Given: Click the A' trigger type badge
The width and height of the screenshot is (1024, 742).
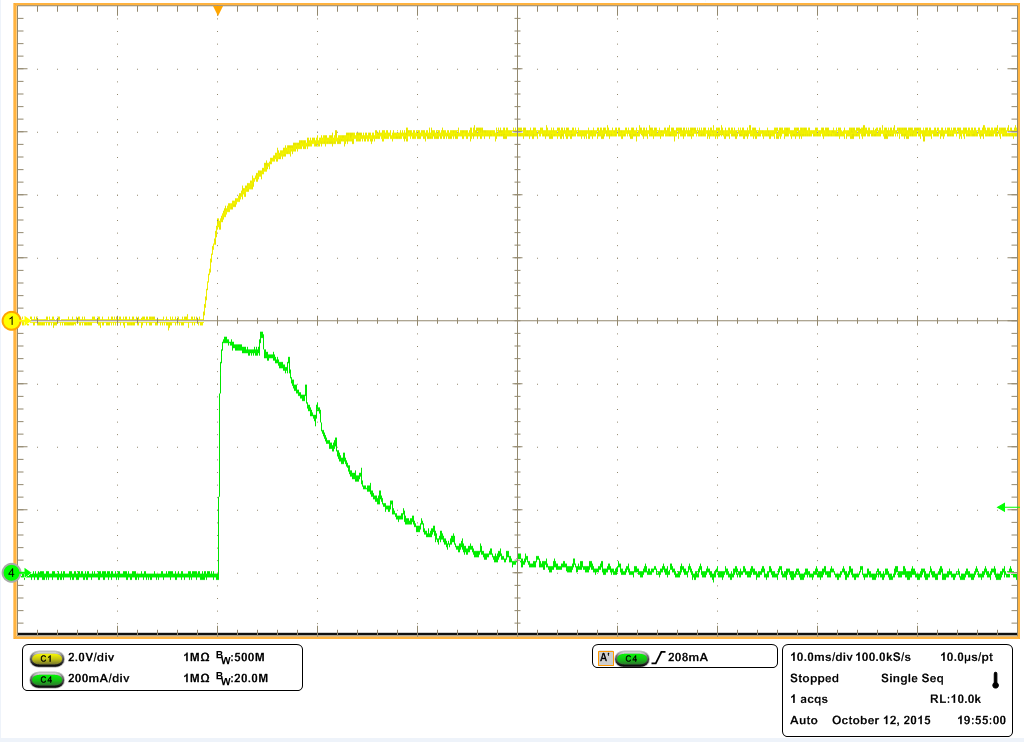Looking at the screenshot, I should tap(605, 658).
